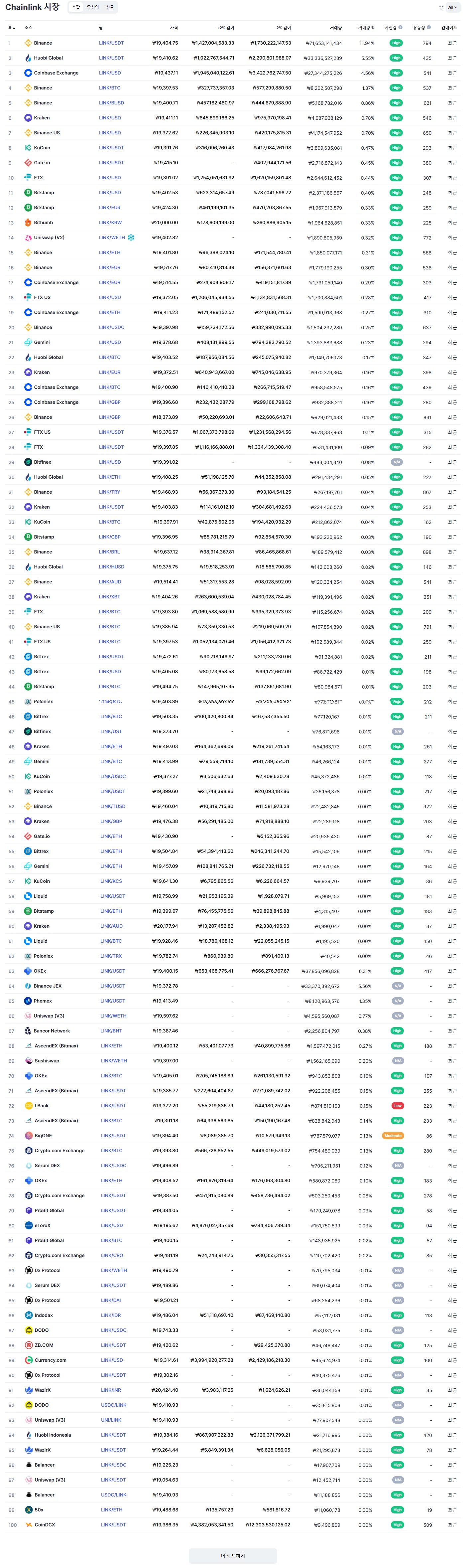Click Poloniex LINK/TRX pair link
The image size is (468, 1568).
(x=111, y=956)
